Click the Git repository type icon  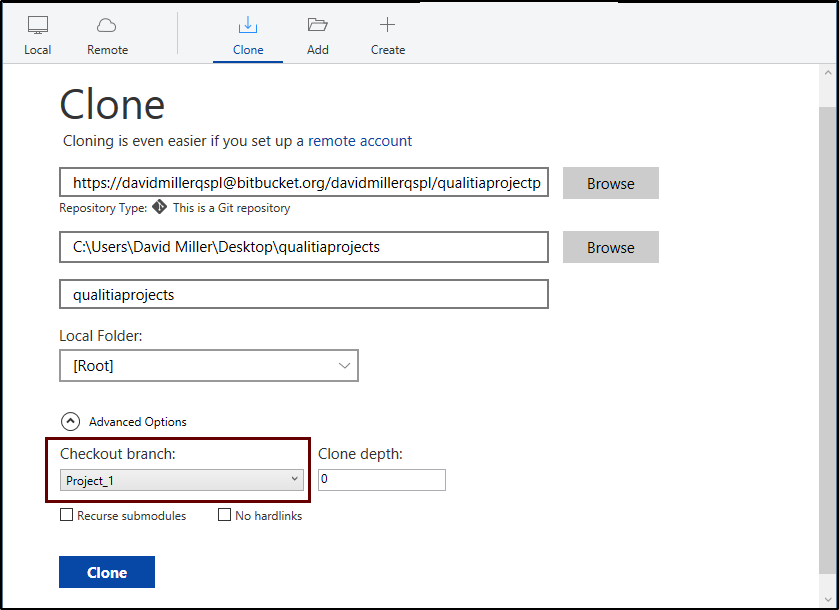pos(158,208)
